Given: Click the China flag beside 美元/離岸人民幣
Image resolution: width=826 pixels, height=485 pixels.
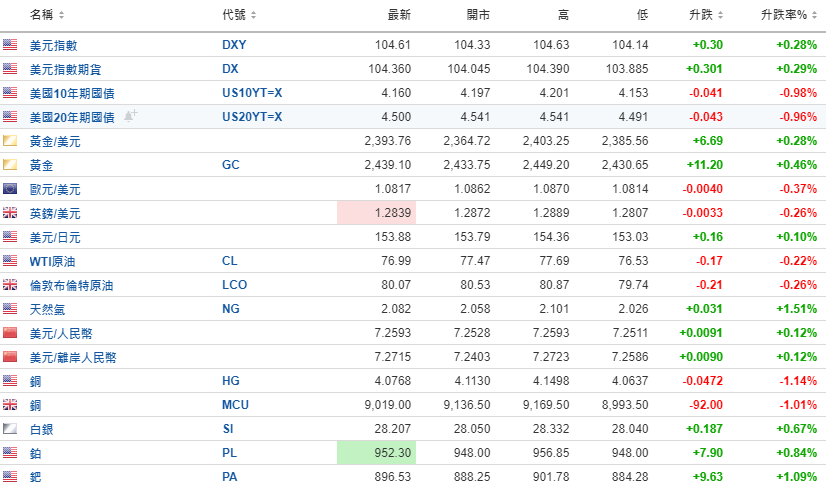Looking at the screenshot, I should pyautogui.click(x=11, y=357).
